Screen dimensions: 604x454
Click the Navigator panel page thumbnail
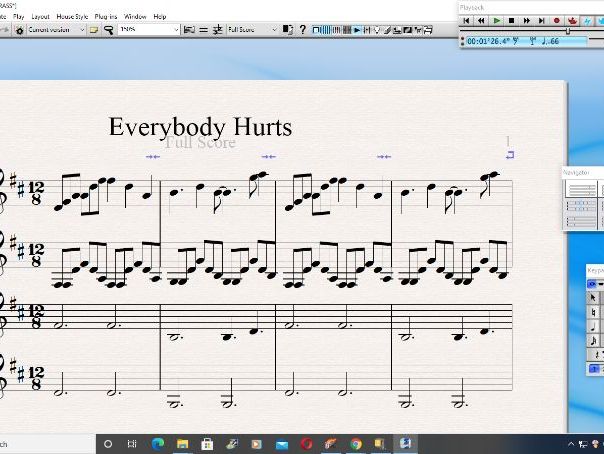581,191
